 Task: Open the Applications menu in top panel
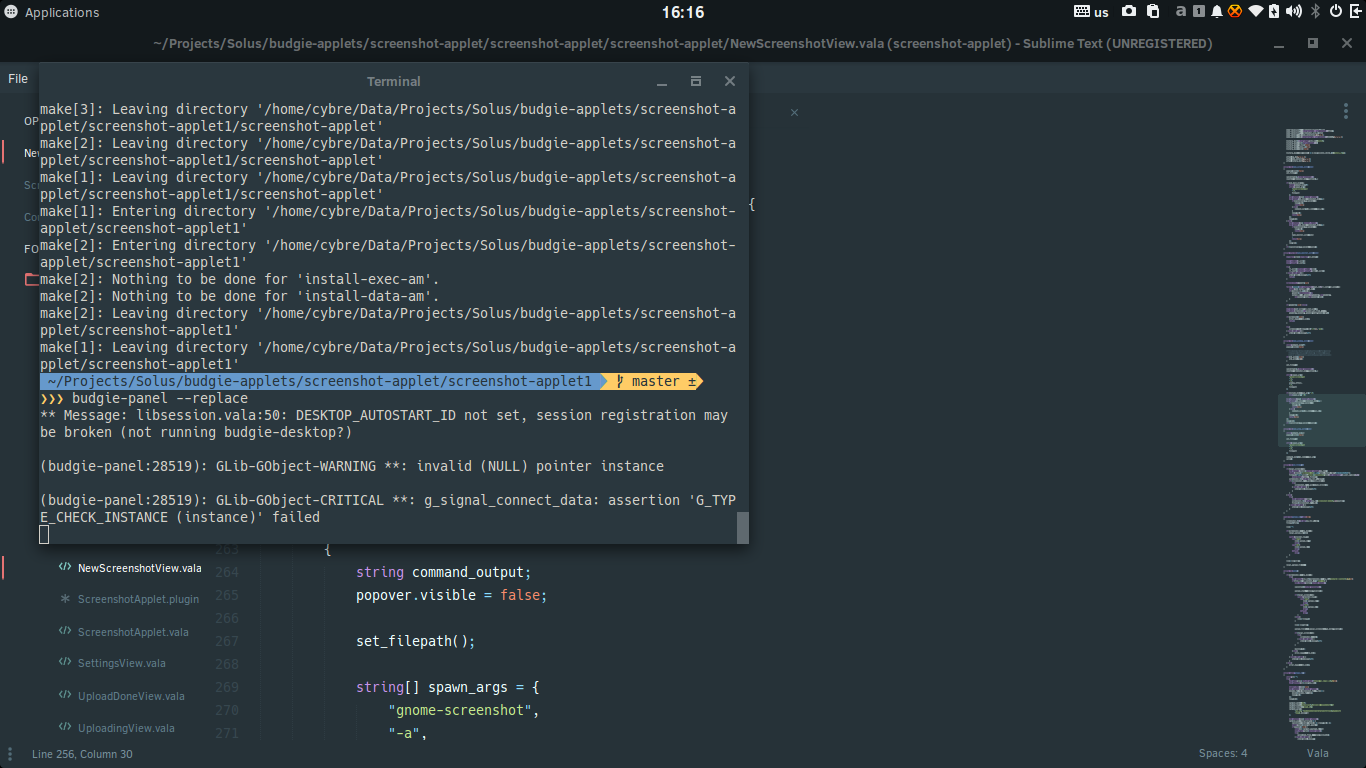click(53, 12)
